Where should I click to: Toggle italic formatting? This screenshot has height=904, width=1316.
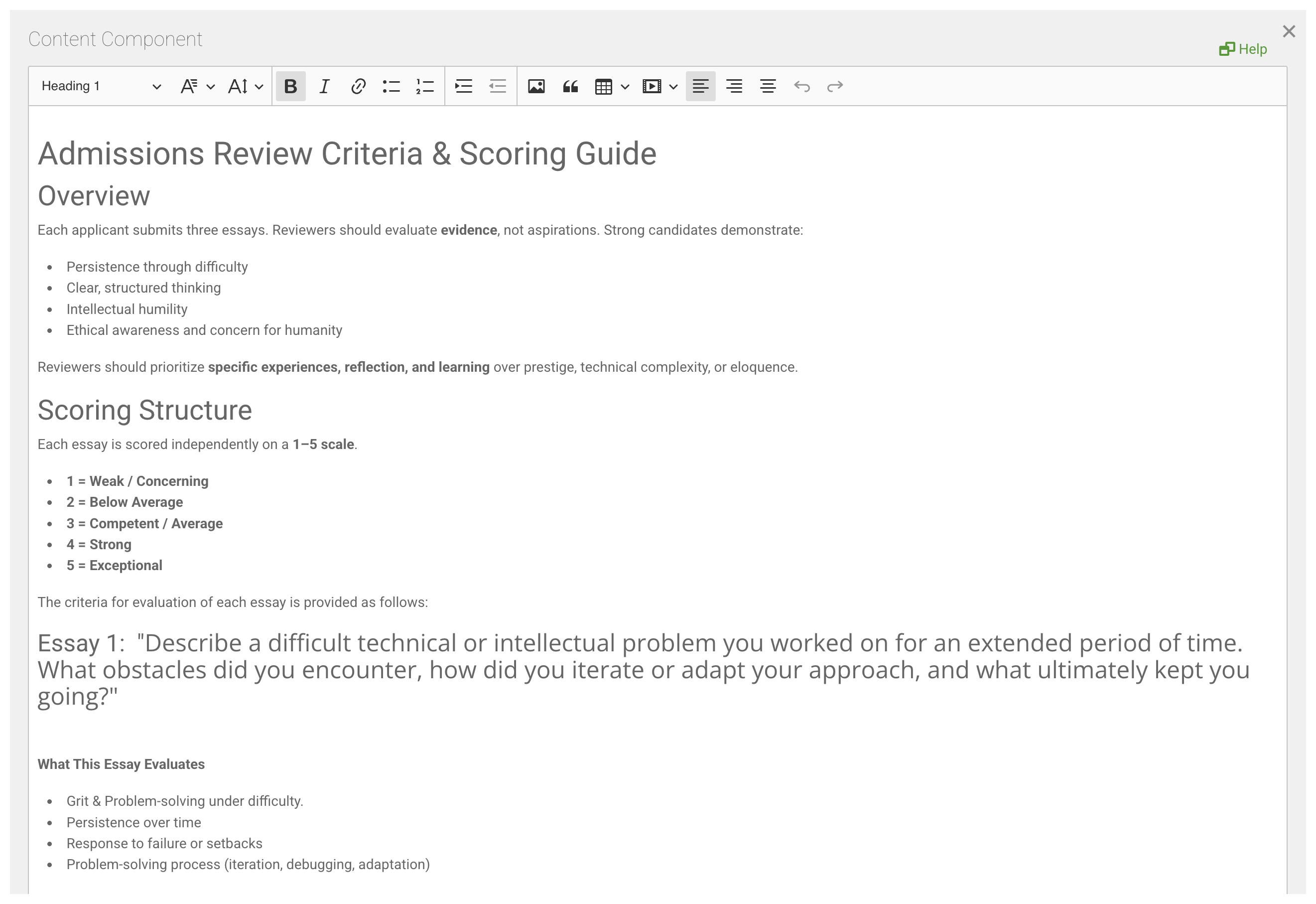coord(324,86)
